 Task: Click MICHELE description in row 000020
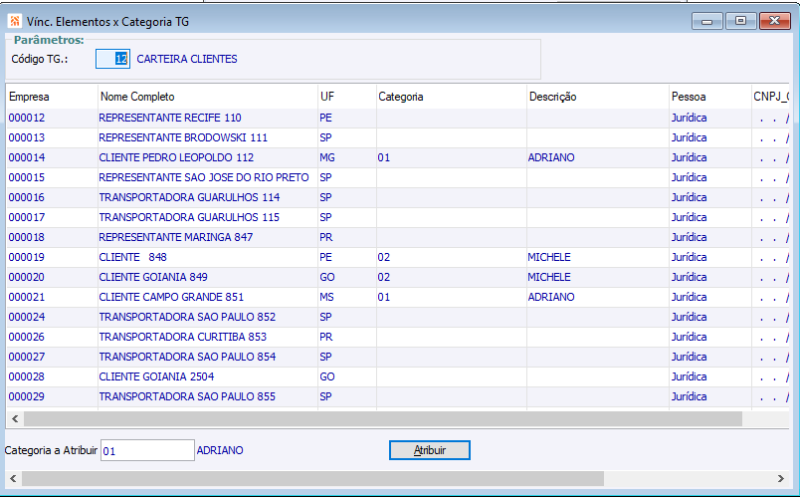[x=549, y=277]
